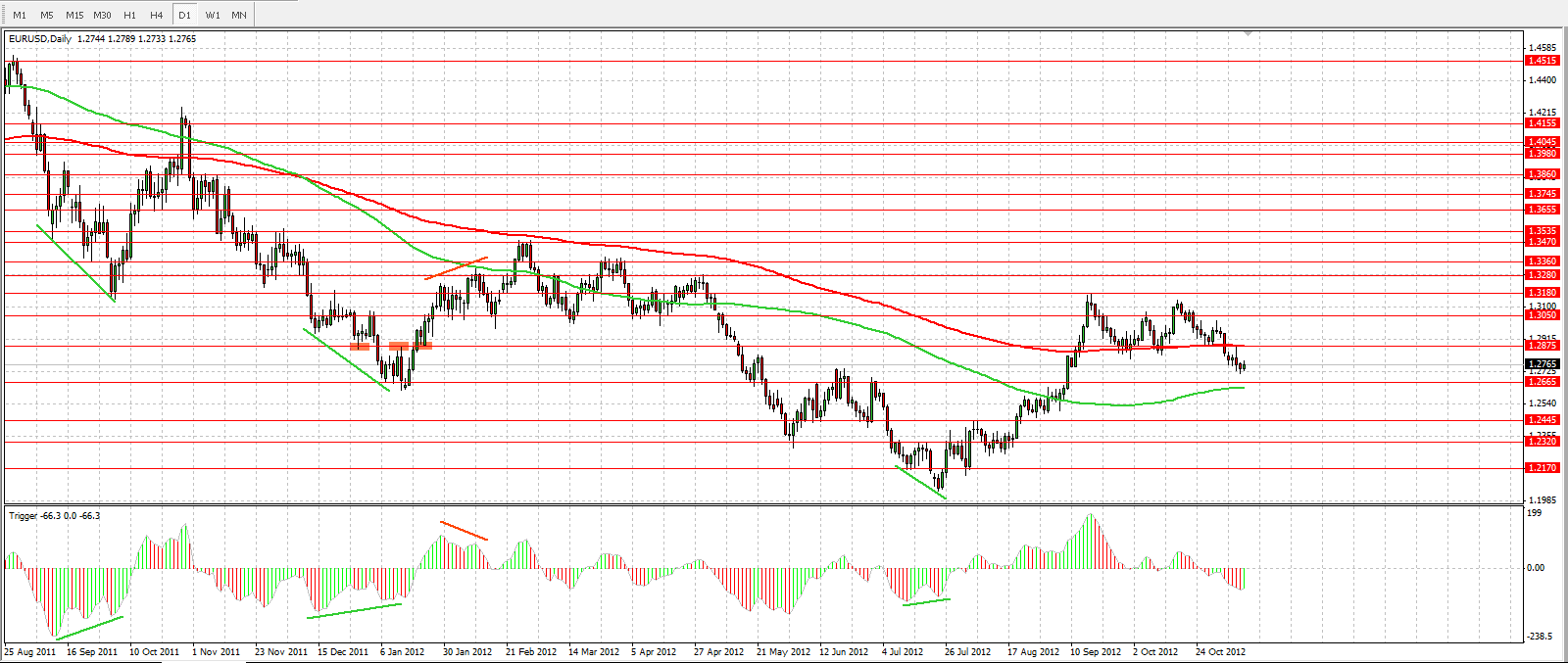The width and height of the screenshot is (1568, 663).
Task: Switch chart to M5 timeframe
Action: pyautogui.click(x=47, y=15)
